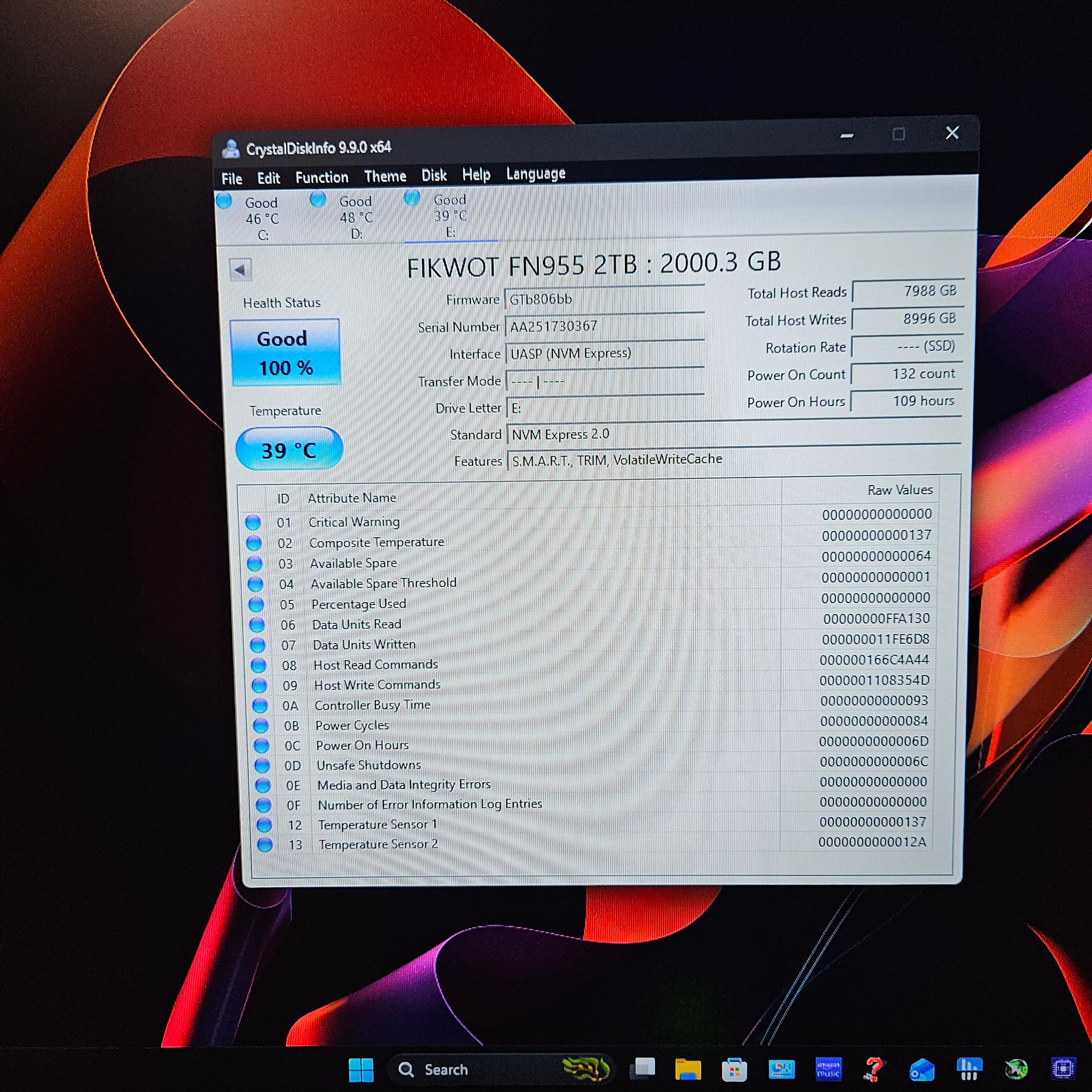The image size is (1092, 1092).
Task: Click the Total Host Reads value 7988 GB
Action: coord(907,291)
